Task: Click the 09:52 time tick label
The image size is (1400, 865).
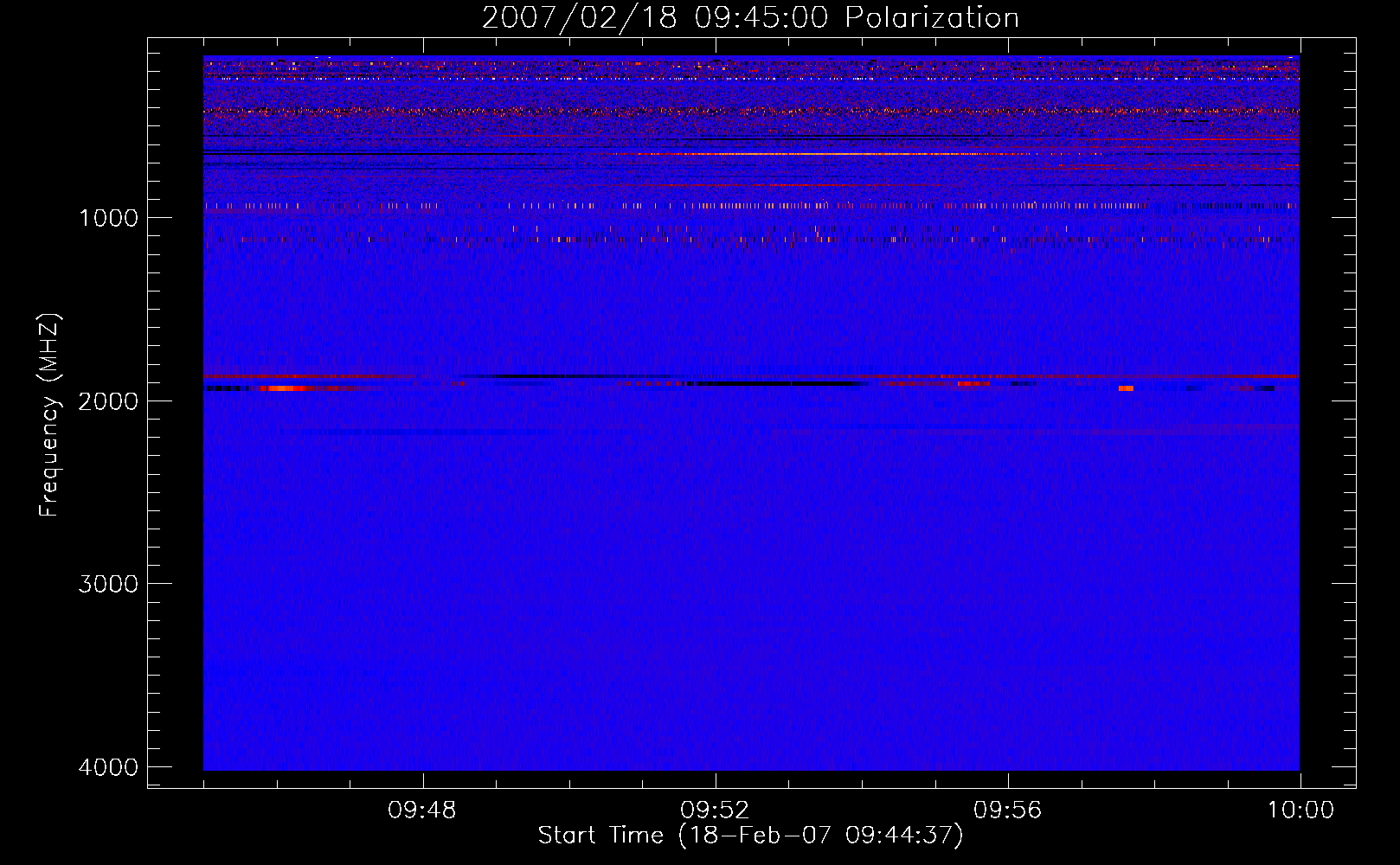Action: pyautogui.click(x=715, y=811)
